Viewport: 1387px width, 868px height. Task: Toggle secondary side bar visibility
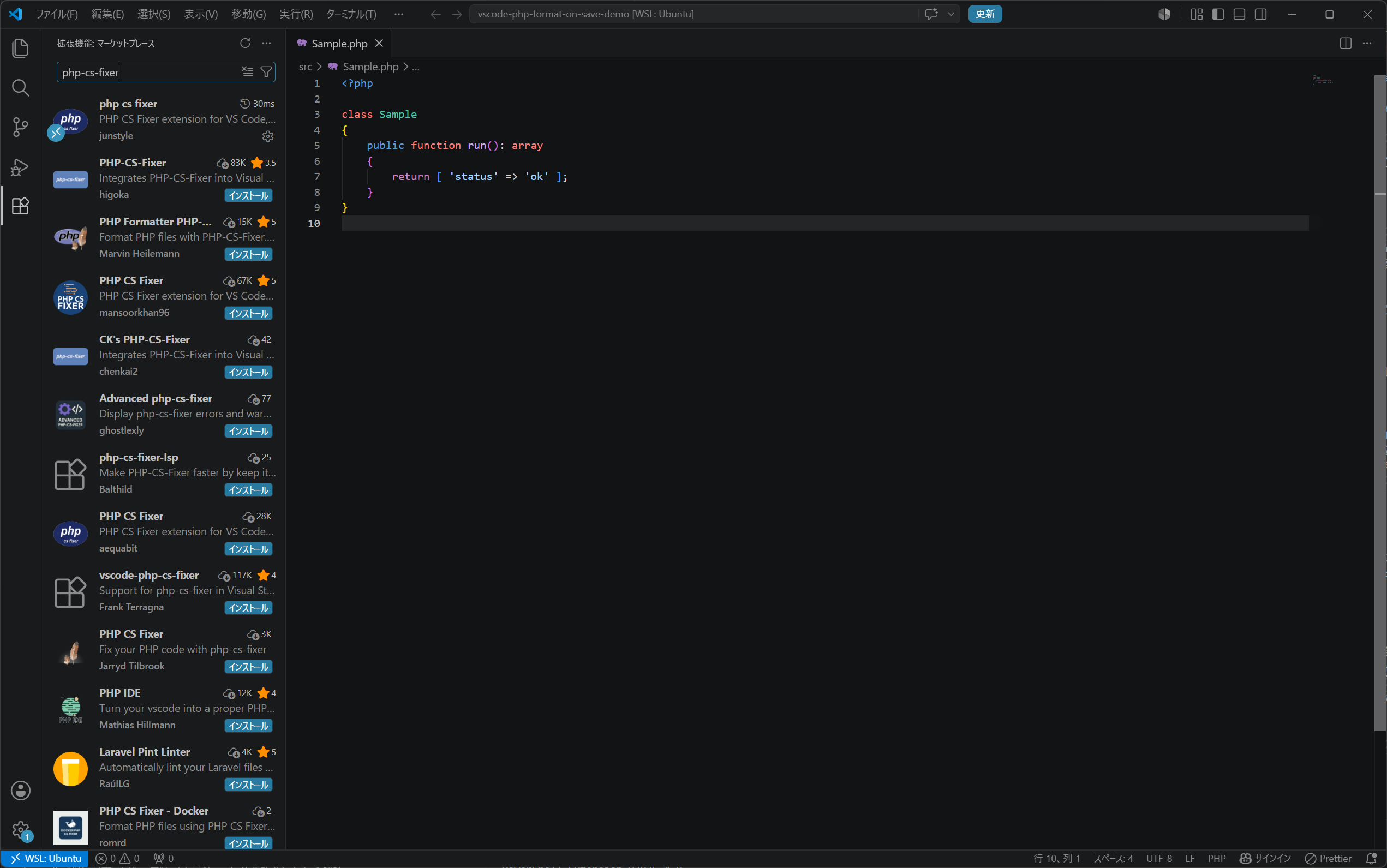point(1261,14)
